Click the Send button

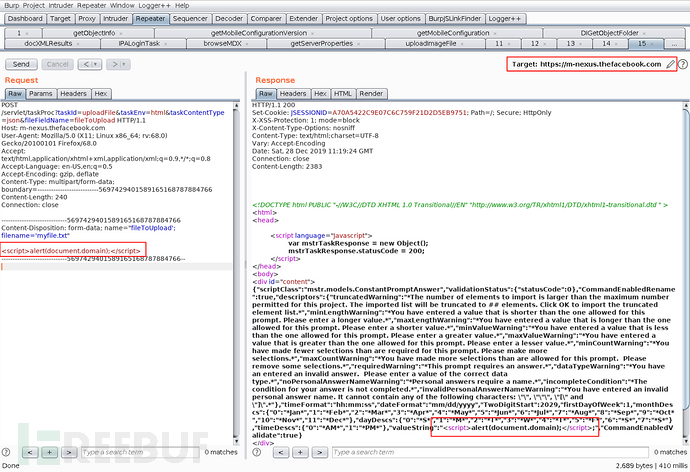[x=21, y=64]
